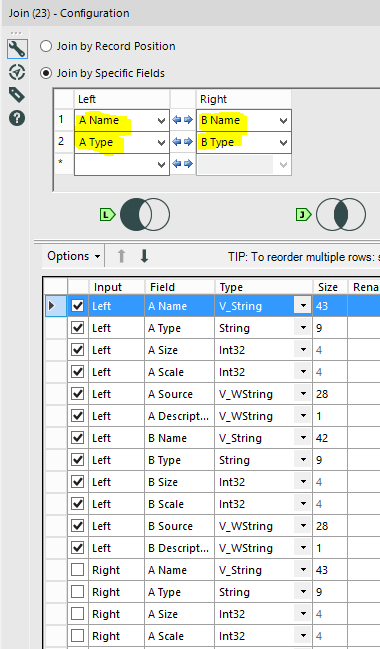Click the Field column header

[x=180, y=287]
